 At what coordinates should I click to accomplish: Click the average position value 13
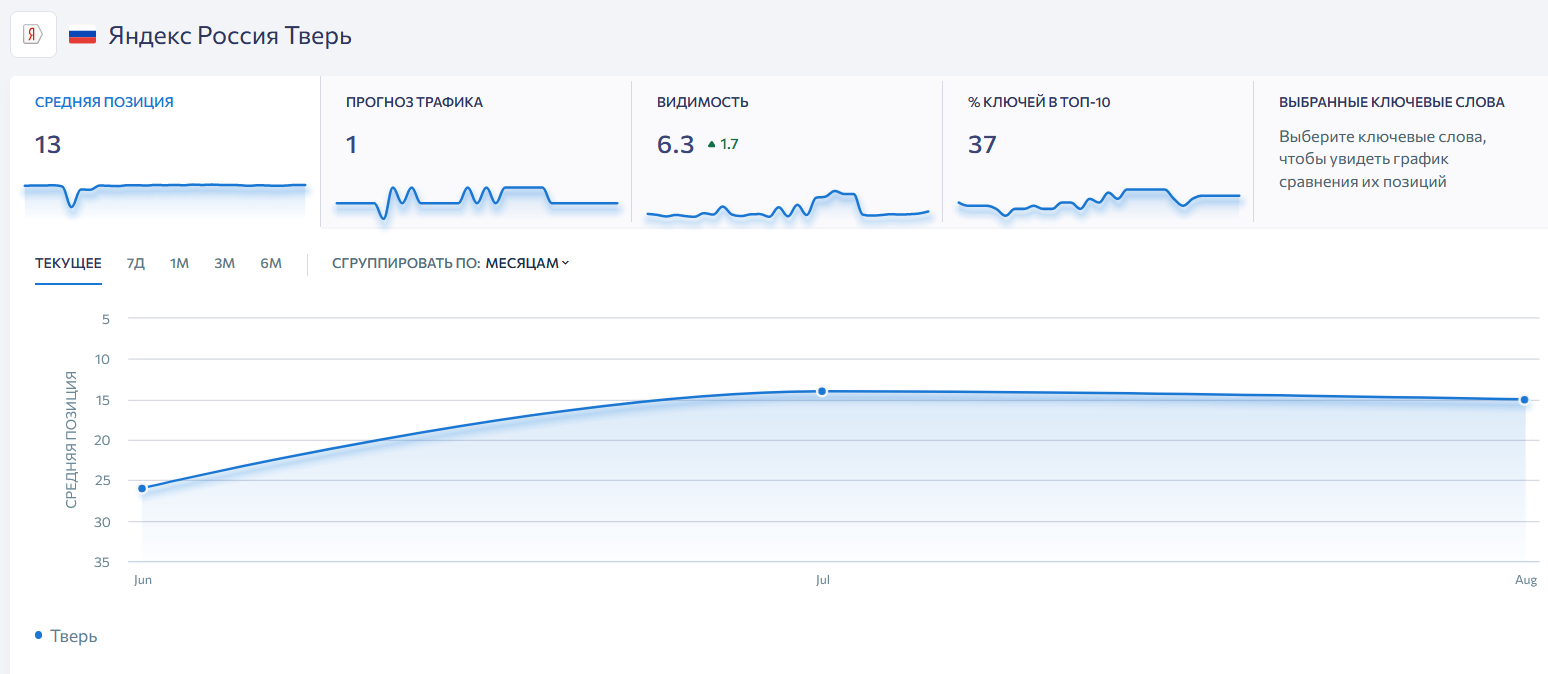(48, 145)
